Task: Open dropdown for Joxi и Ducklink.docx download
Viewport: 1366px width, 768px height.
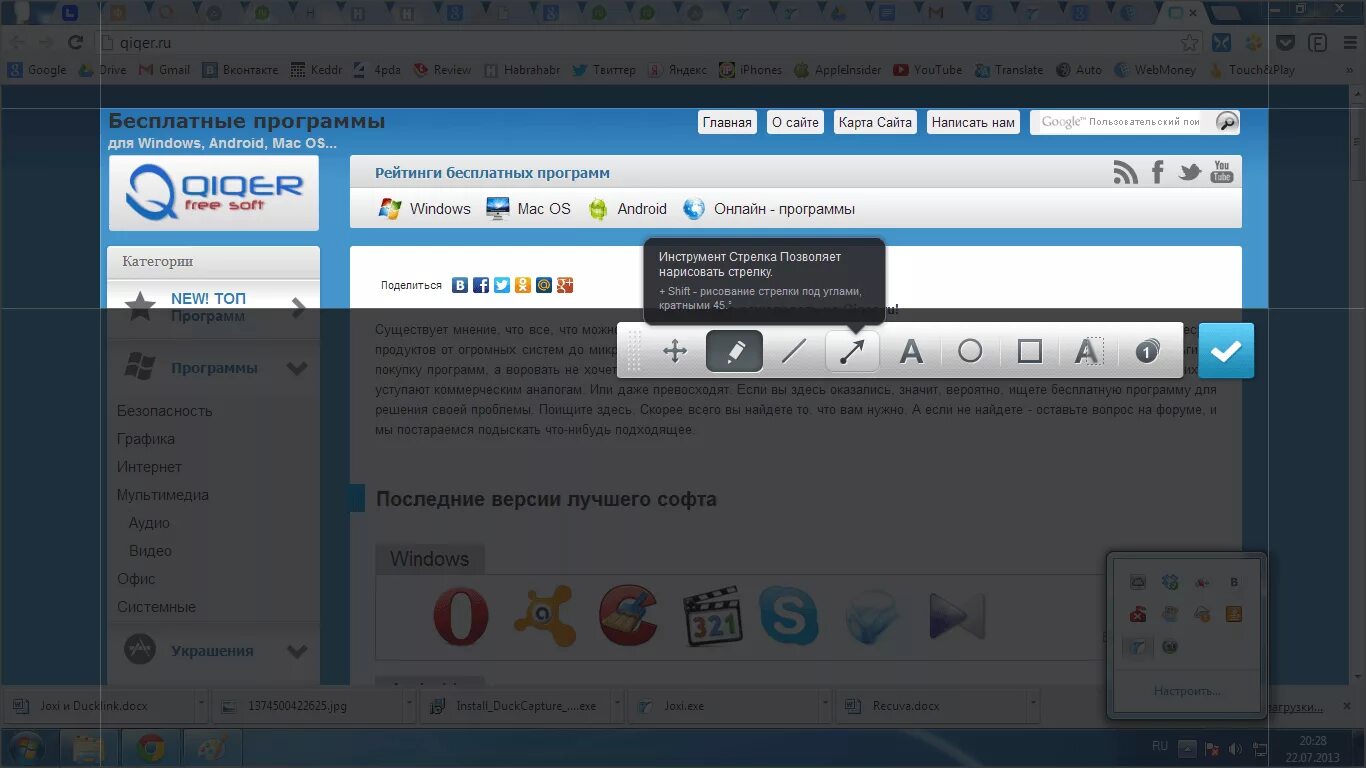Action: tap(200, 705)
